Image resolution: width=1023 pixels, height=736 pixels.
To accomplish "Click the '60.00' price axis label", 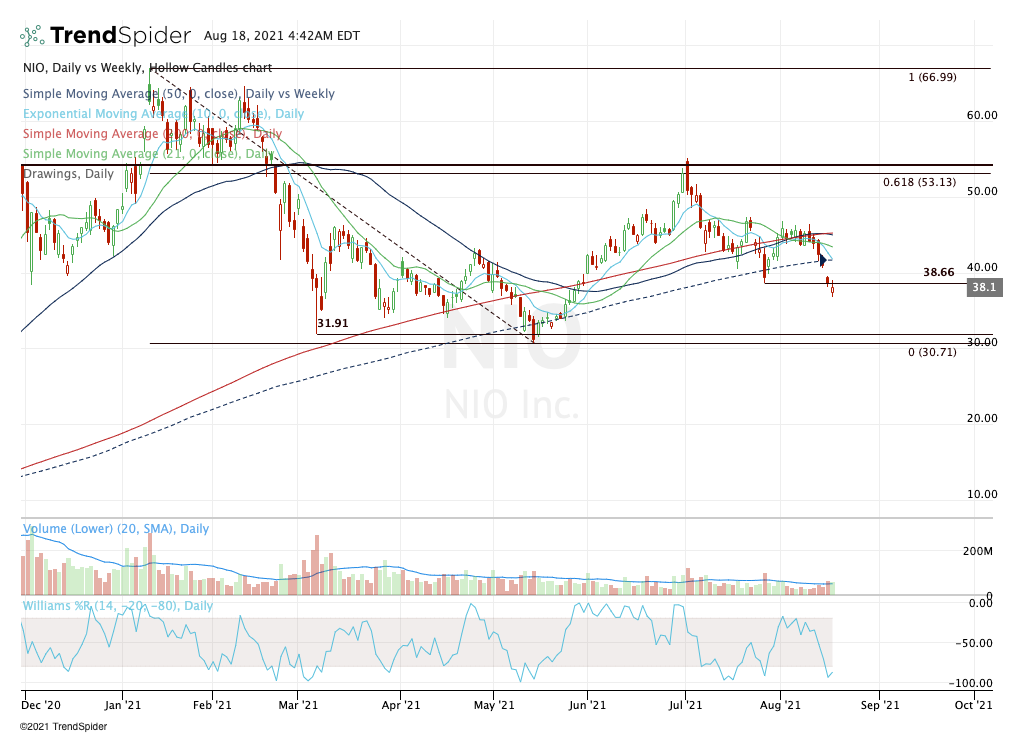I will coord(982,115).
